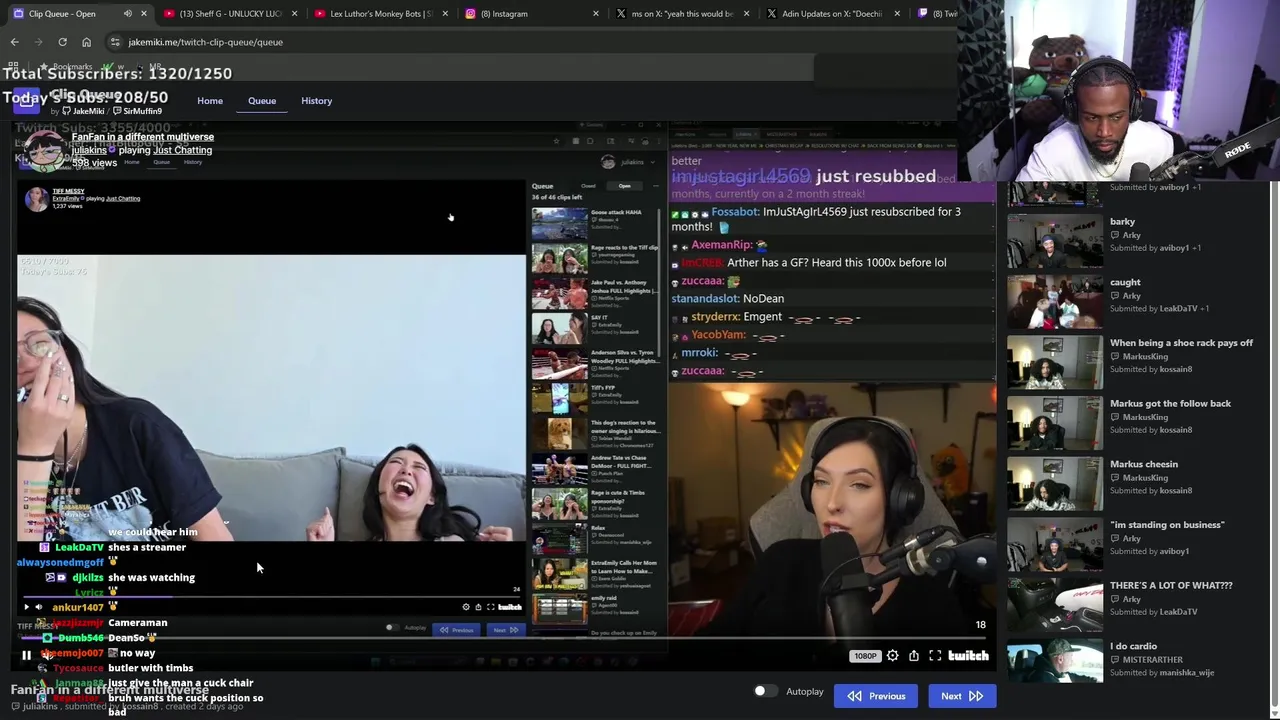The width and height of the screenshot is (1280, 720).
Task: Click the inner embedded Previous button
Action: (x=458, y=630)
